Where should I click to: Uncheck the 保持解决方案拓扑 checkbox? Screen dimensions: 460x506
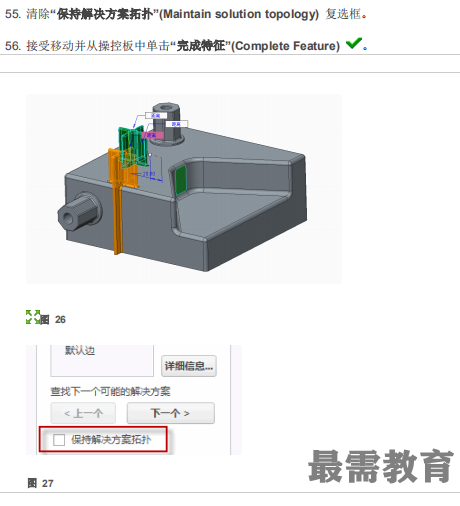[59, 440]
